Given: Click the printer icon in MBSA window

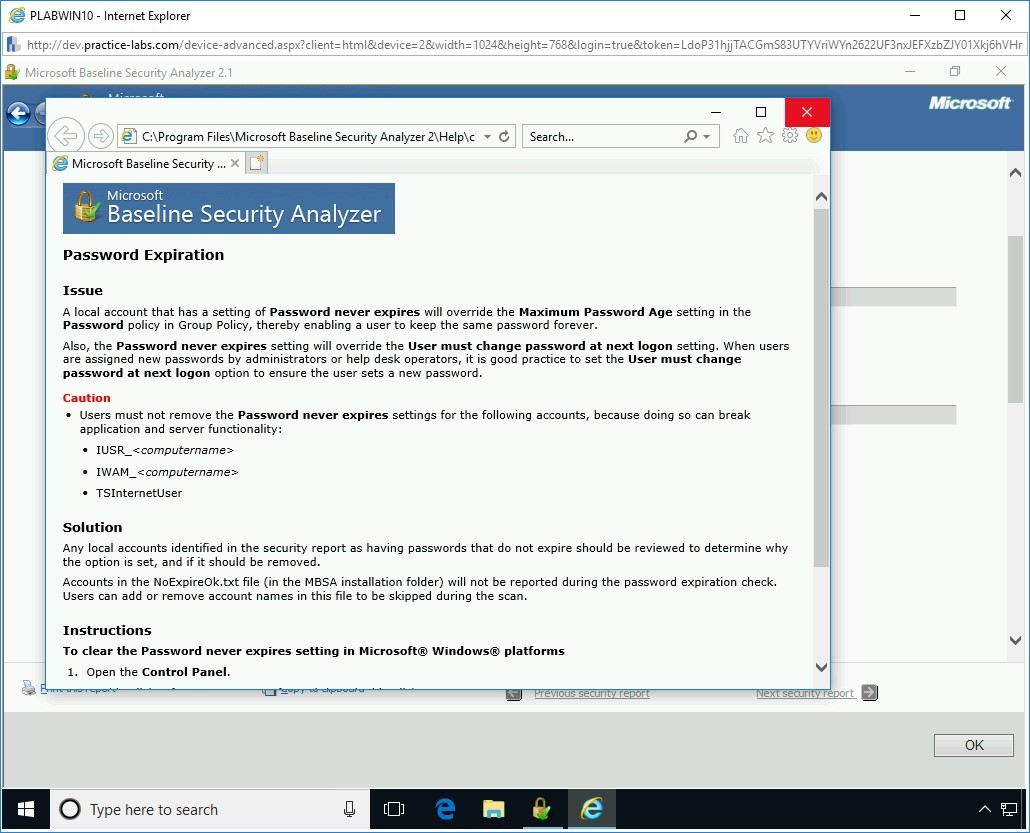Looking at the screenshot, I should pyautogui.click(x=28, y=688).
